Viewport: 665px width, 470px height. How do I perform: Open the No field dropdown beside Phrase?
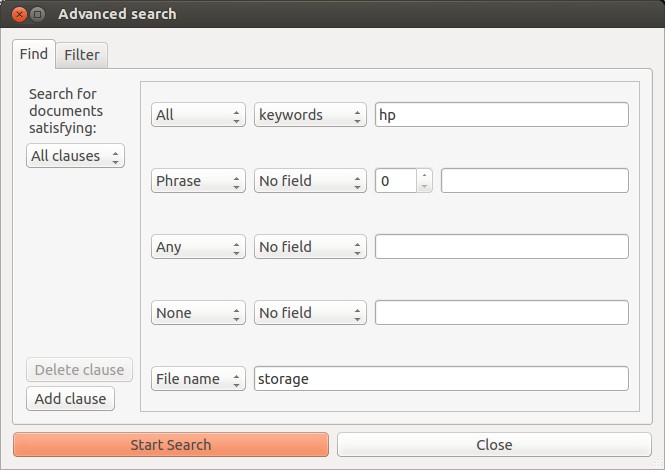pyautogui.click(x=310, y=181)
